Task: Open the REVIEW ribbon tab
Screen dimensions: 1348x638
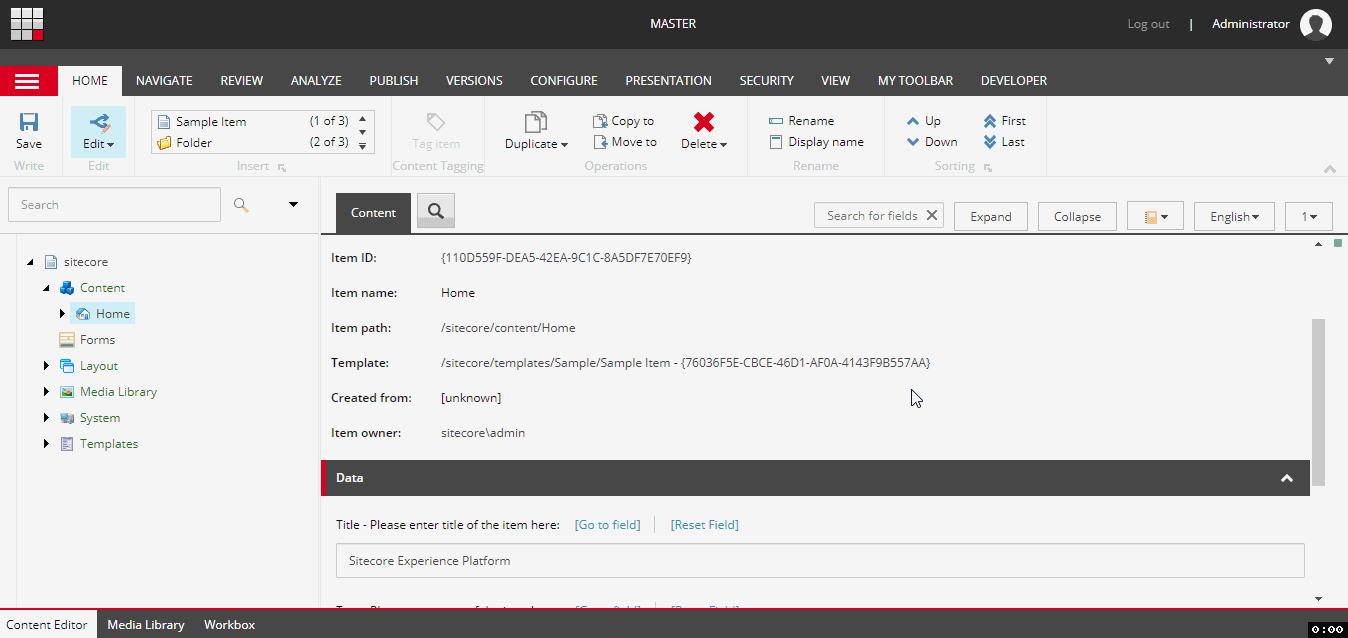Action: point(241,81)
